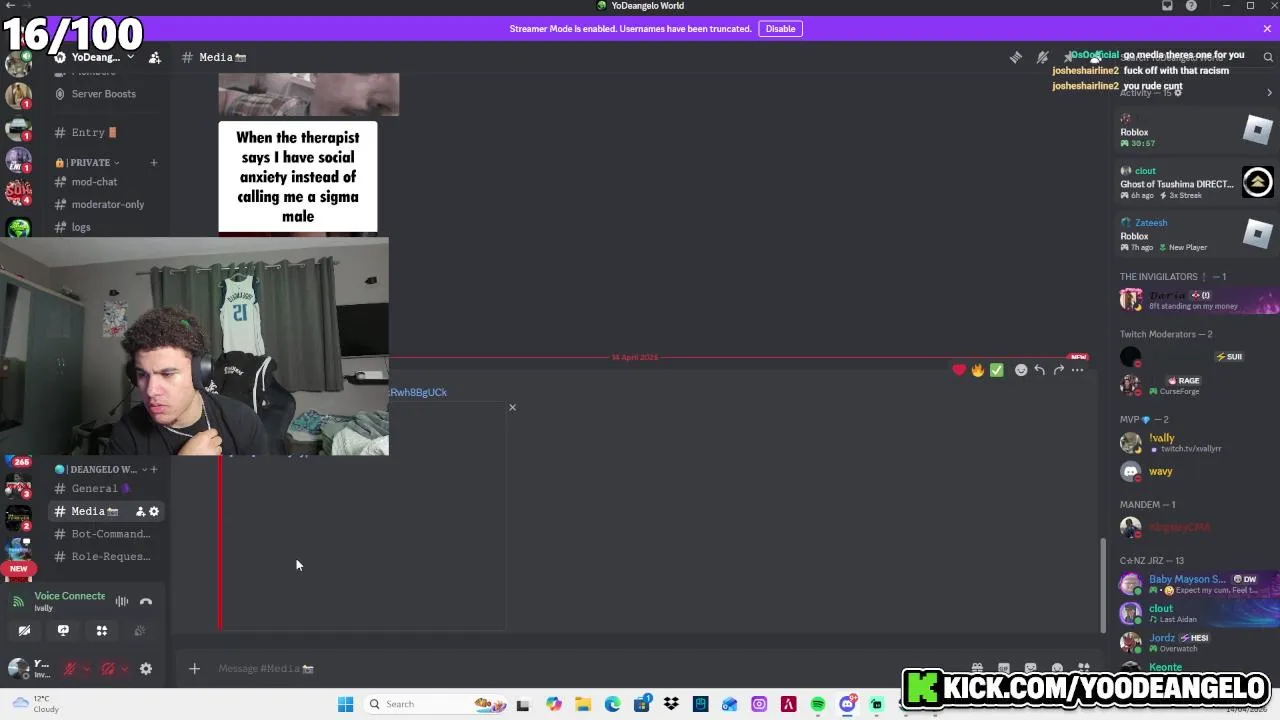
Task: Start an activity from the voice panel
Action: 101,631
